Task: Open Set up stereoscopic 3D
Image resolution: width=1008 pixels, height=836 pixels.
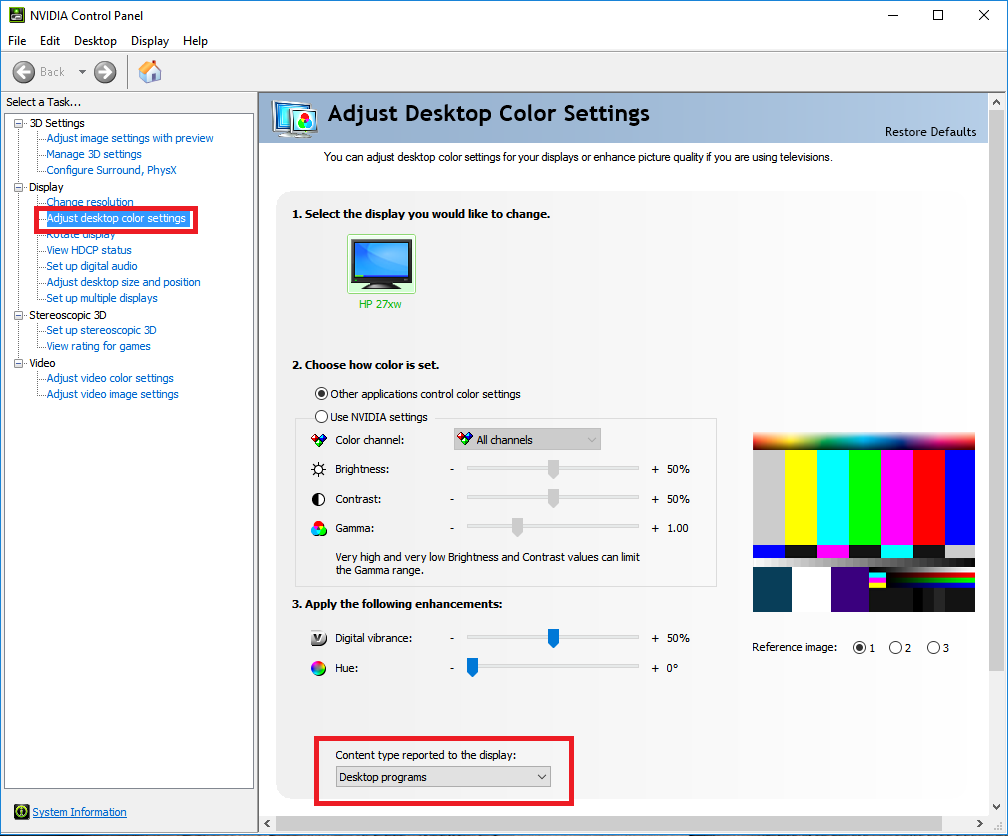Action: (101, 330)
